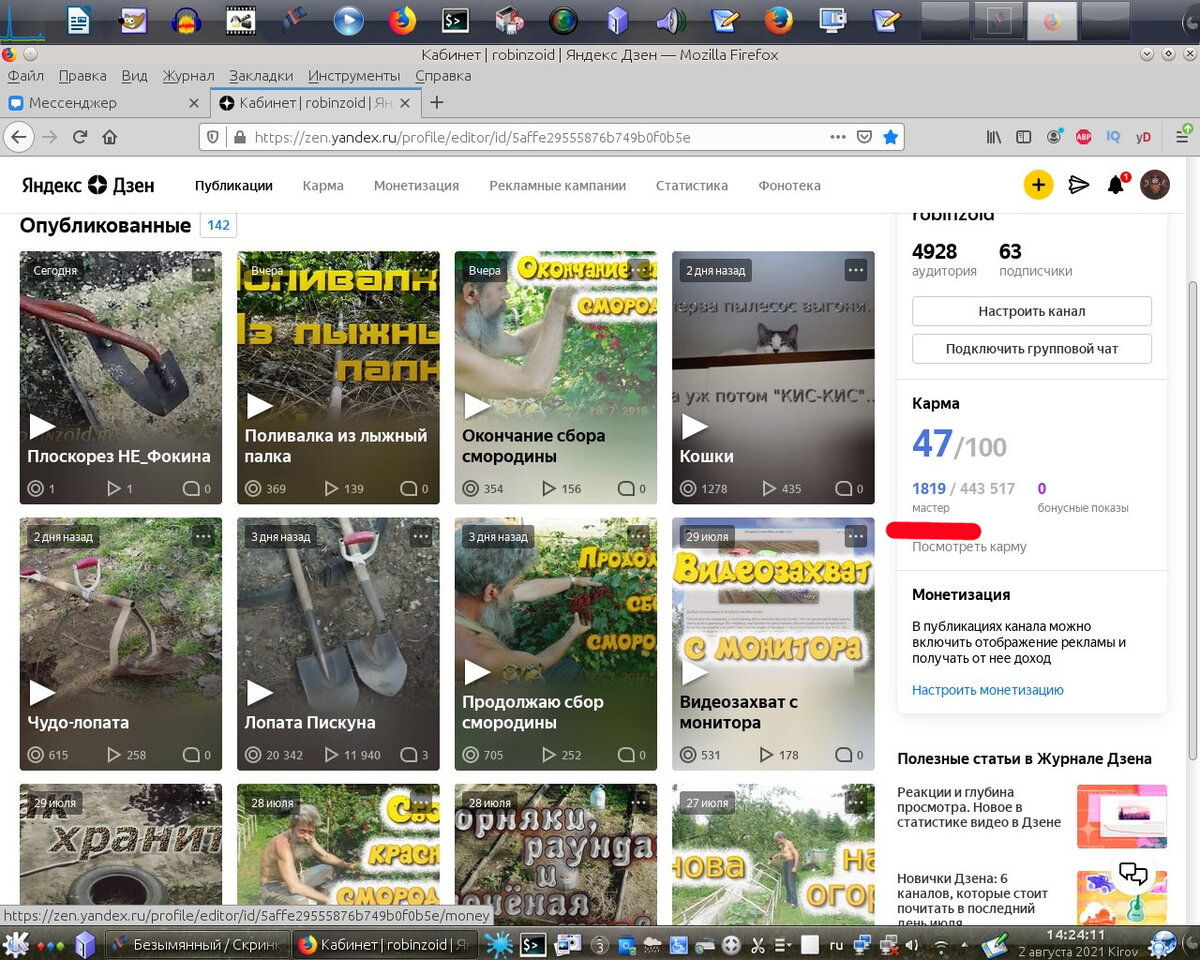This screenshot has width=1200, height=960.
Task: Open options menu on Плоскорез НЕ_Фокина card
Action: tap(203, 270)
